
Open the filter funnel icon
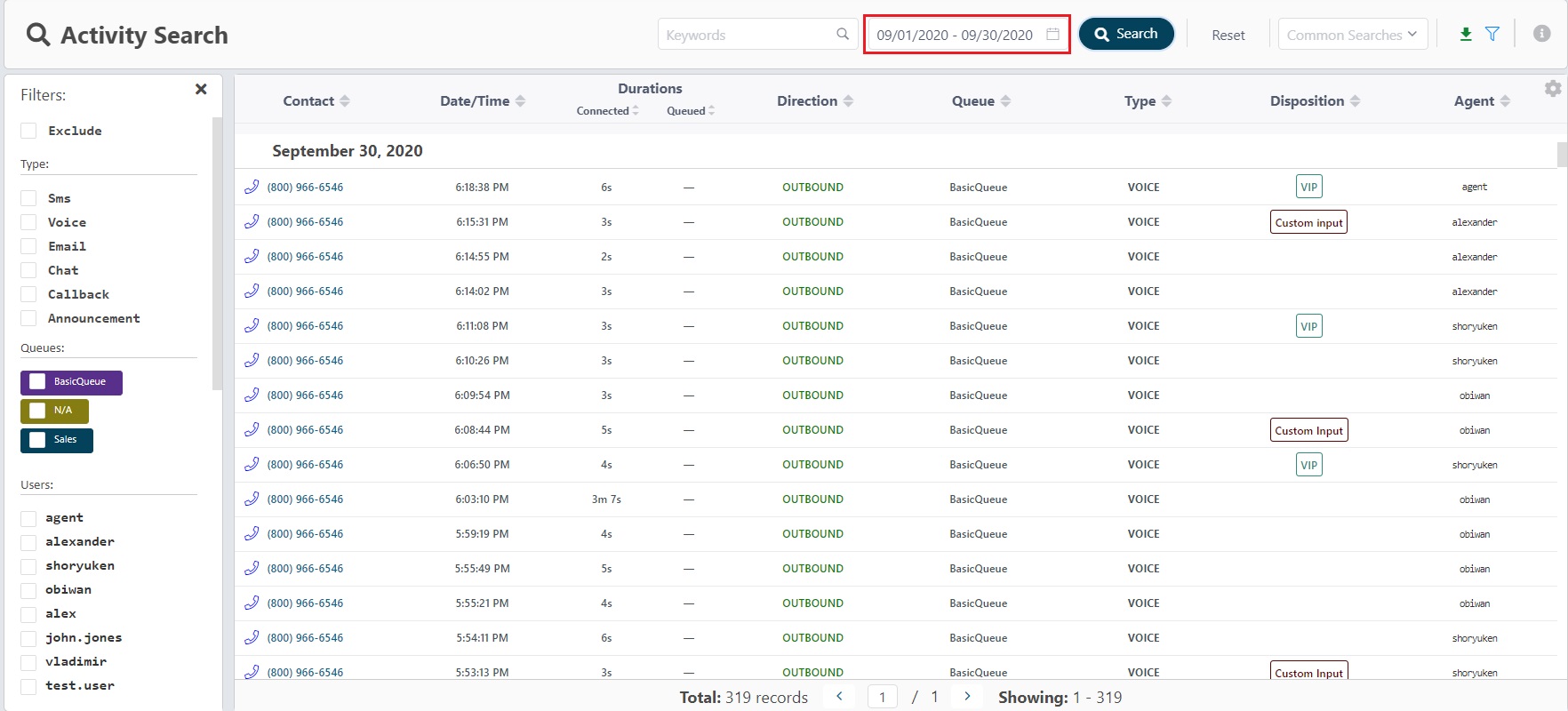1492,34
